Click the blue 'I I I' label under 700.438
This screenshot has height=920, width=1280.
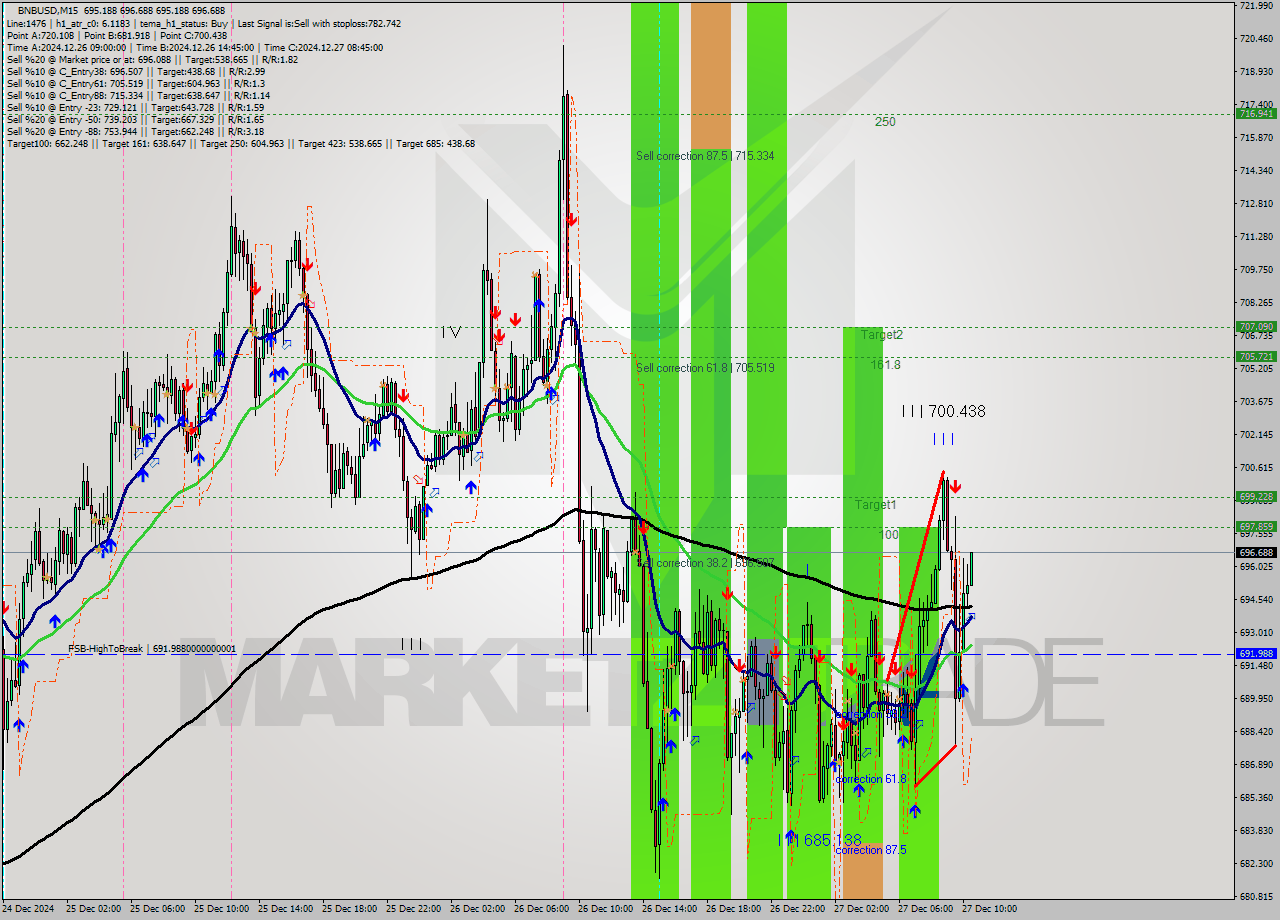[943, 439]
